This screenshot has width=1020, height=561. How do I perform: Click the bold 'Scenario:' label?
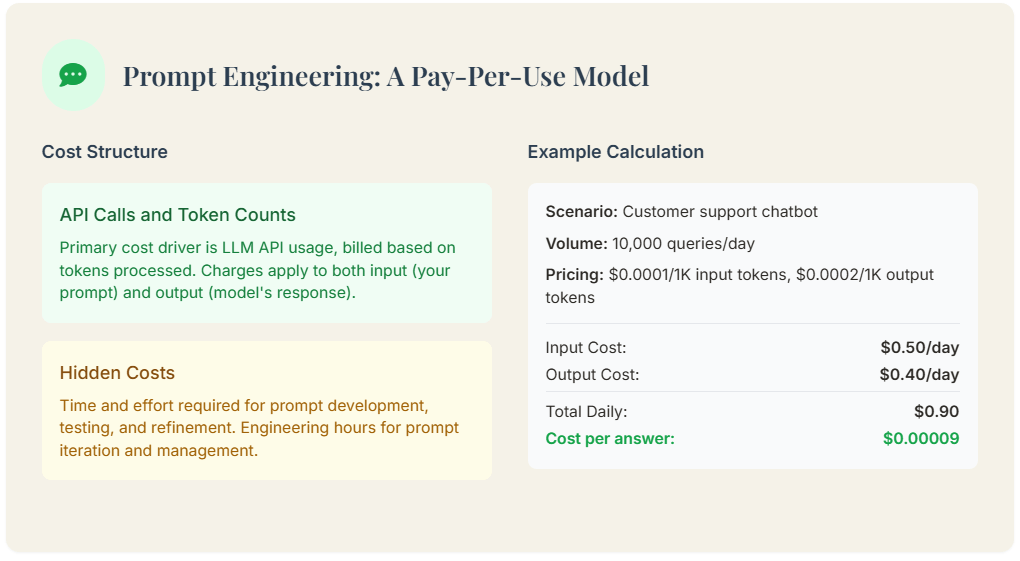point(581,212)
